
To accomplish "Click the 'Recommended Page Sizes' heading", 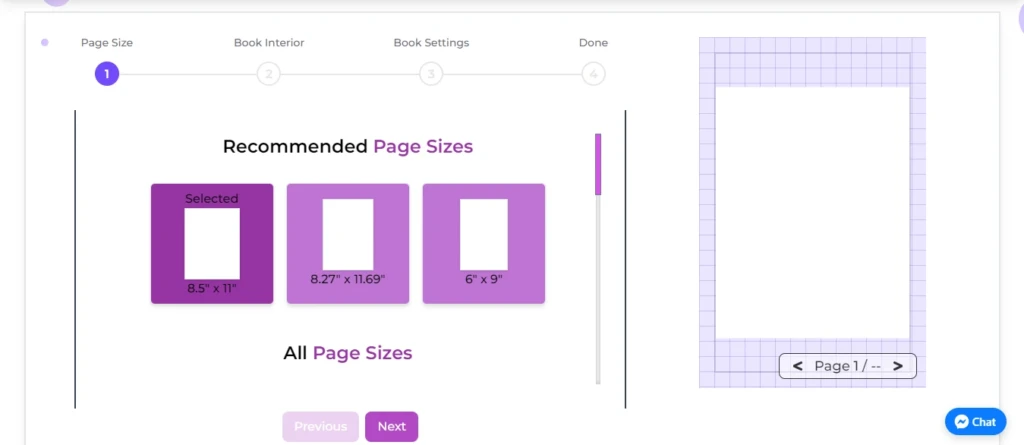I will pyautogui.click(x=347, y=146).
